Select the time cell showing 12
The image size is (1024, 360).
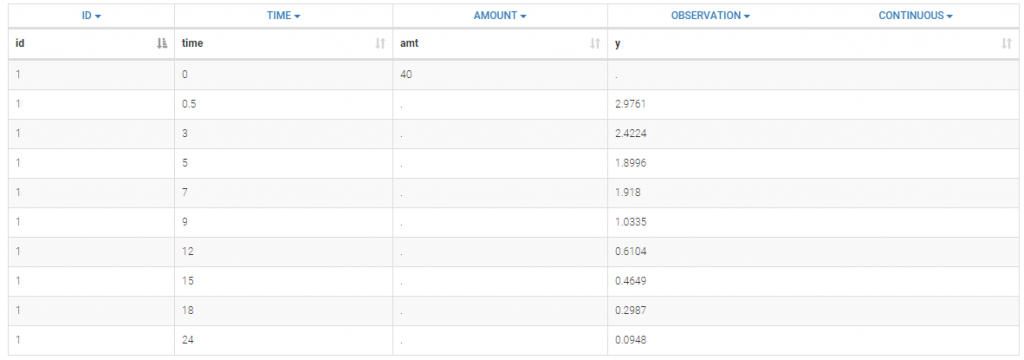tap(283, 252)
